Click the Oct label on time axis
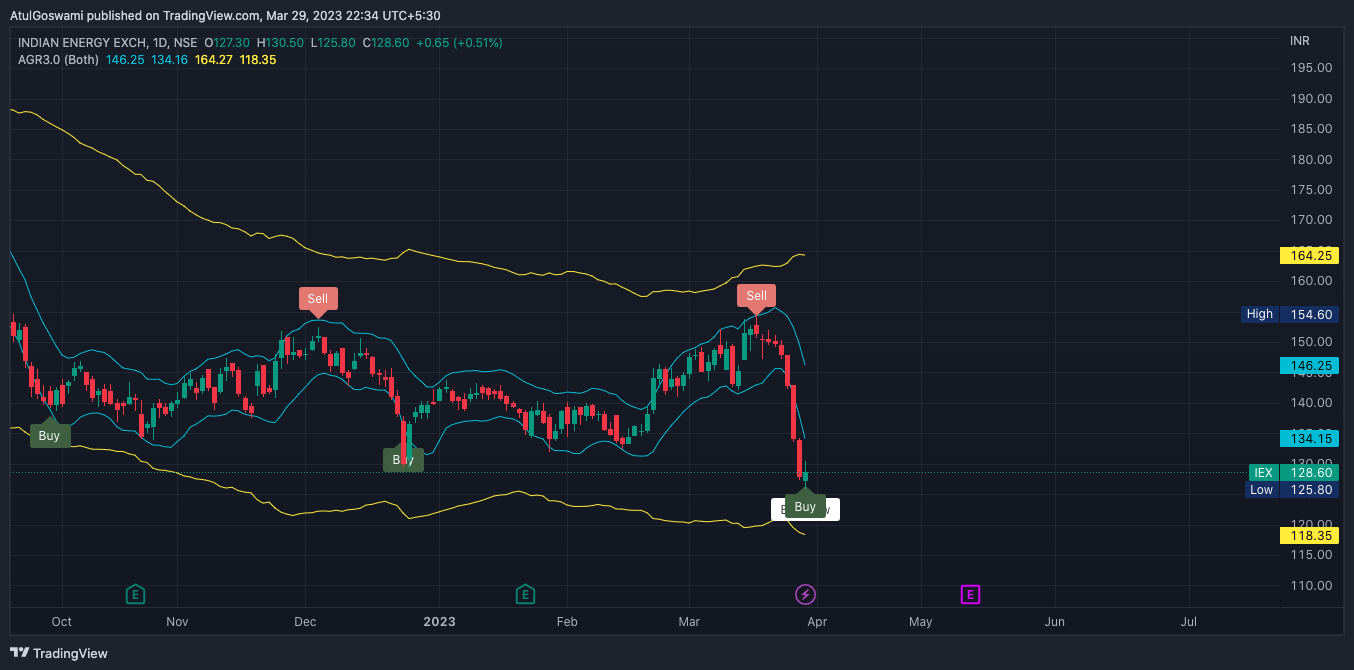Screen dimensions: 1354x670 pos(61,622)
